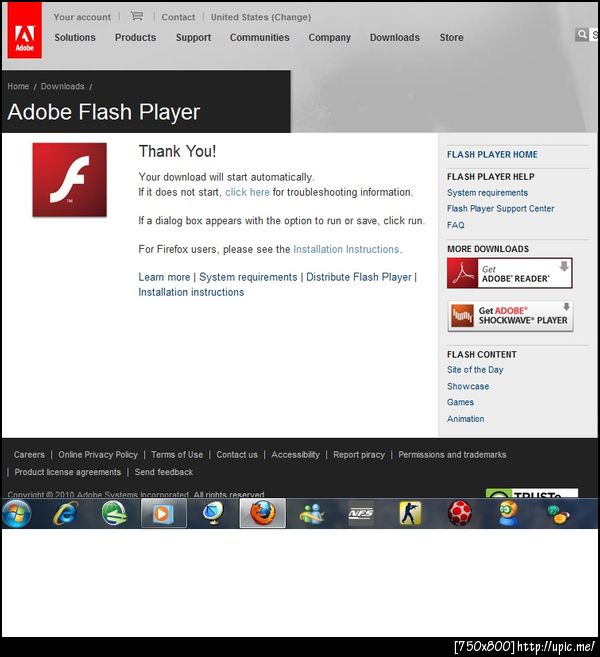Click the Contact link in header
The width and height of the screenshot is (600, 657).
click(178, 17)
